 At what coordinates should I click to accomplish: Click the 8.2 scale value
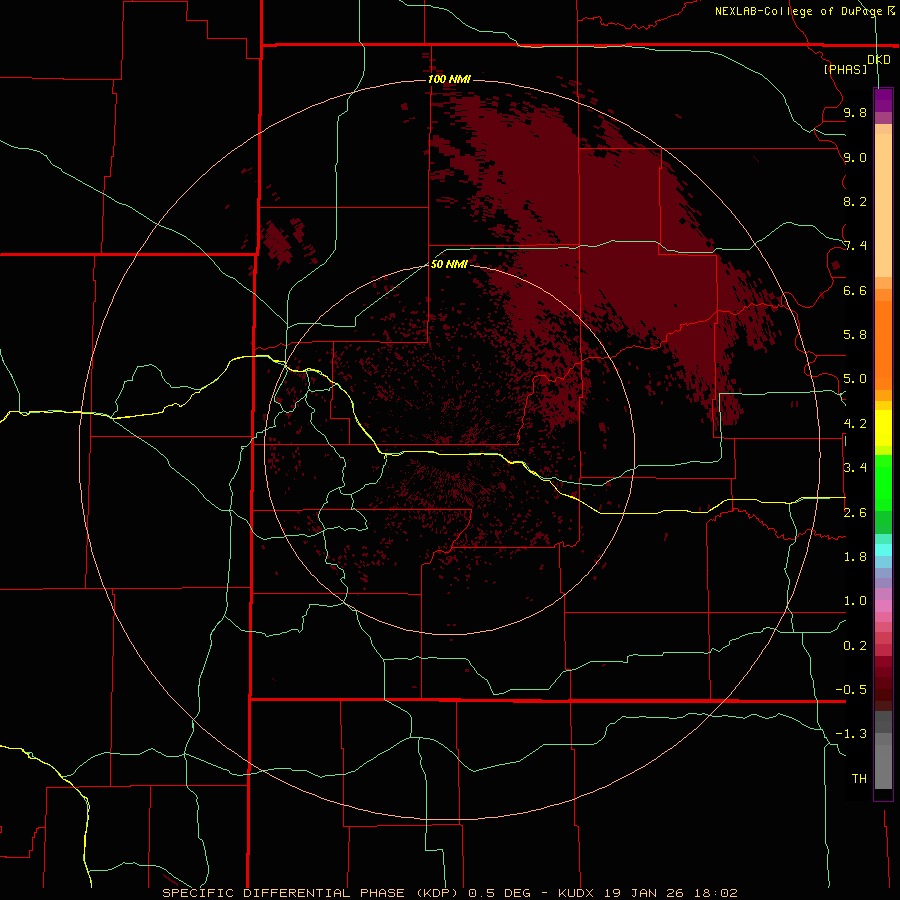click(855, 201)
